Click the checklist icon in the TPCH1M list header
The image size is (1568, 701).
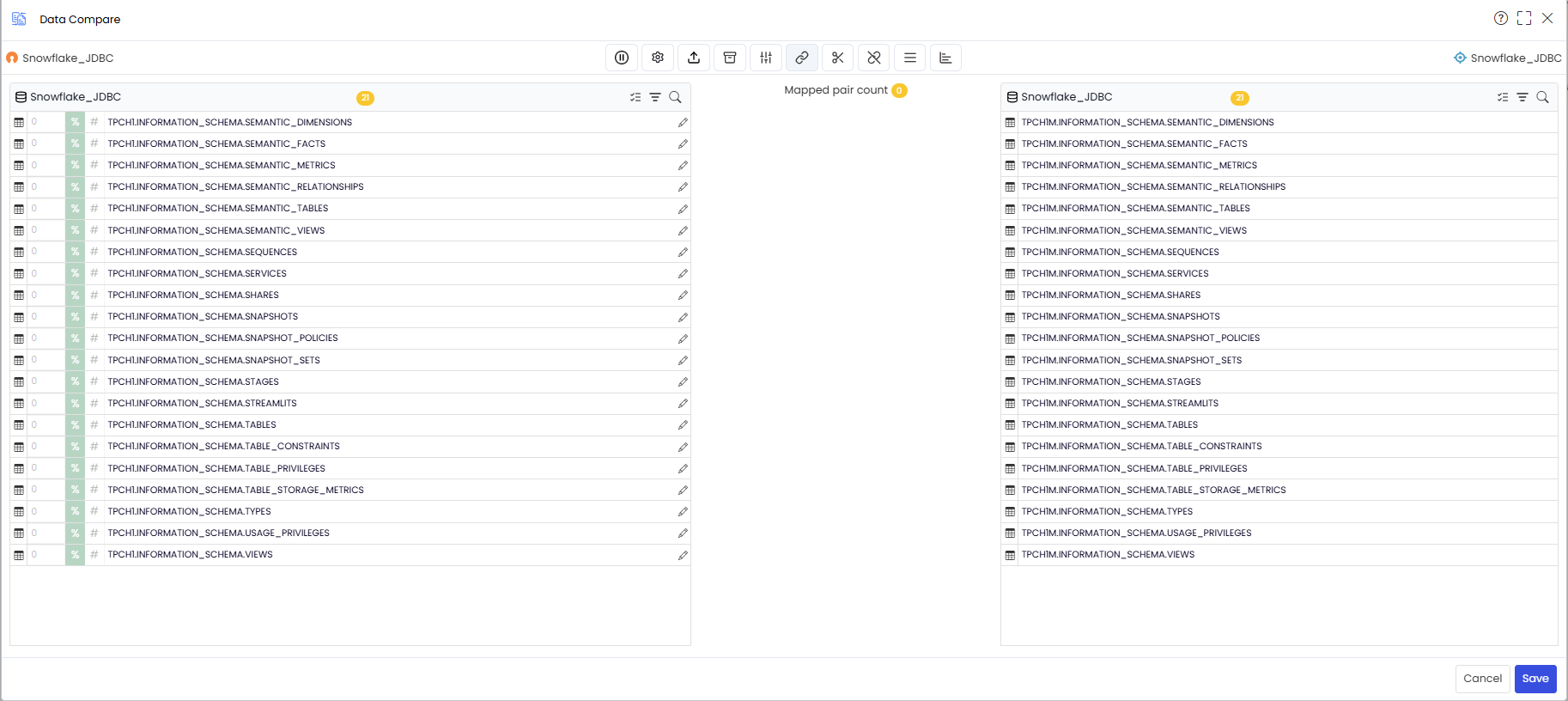(x=1503, y=97)
